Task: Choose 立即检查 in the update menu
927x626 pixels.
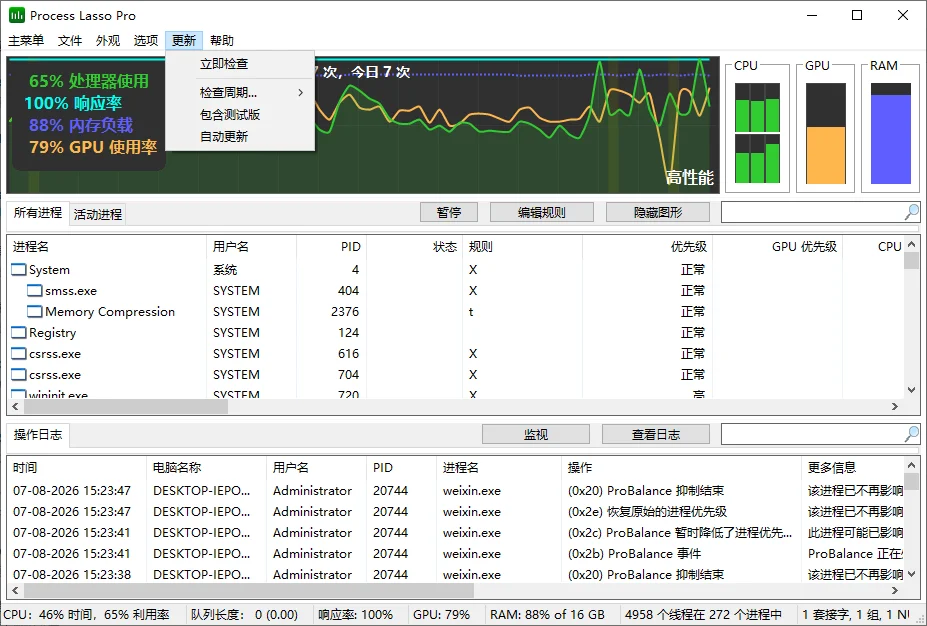Action: click(x=239, y=64)
